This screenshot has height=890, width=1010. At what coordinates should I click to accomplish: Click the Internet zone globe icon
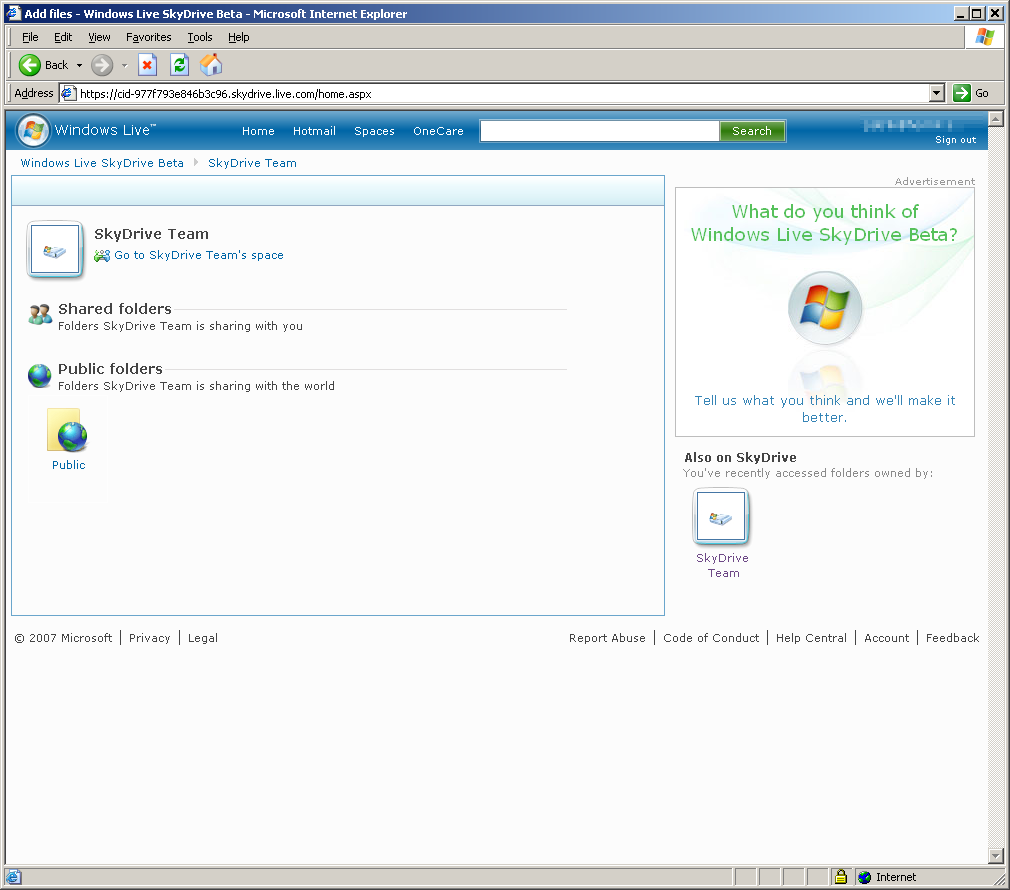coord(864,877)
